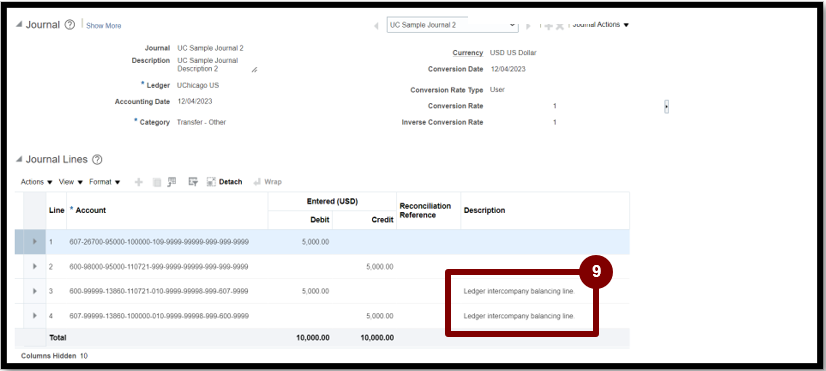Open the Actions menu in Journal Lines
This screenshot has height=371, width=826.
36,182
